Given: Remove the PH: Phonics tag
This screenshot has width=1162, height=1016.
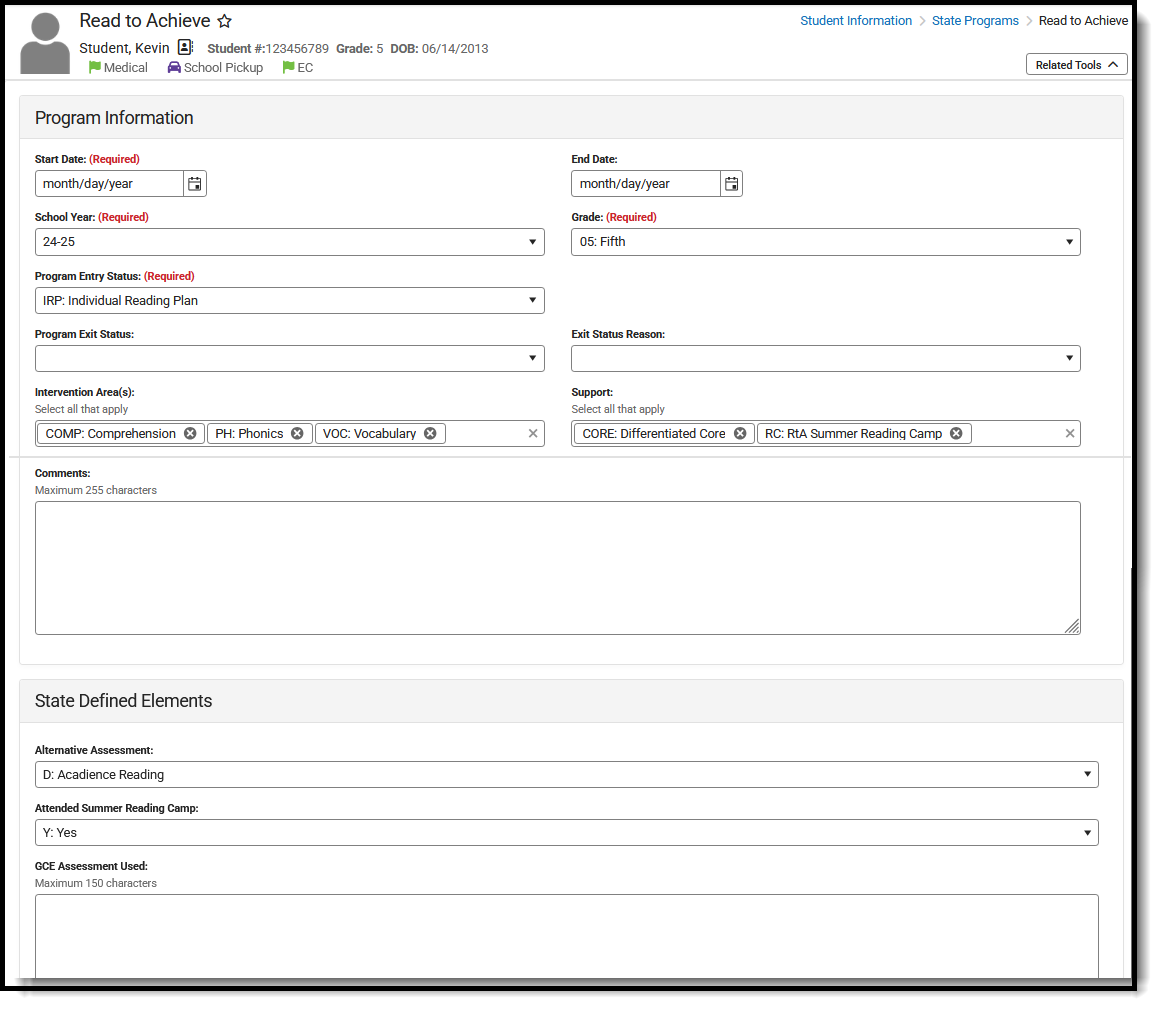Looking at the screenshot, I should click(x=297, y=434).
